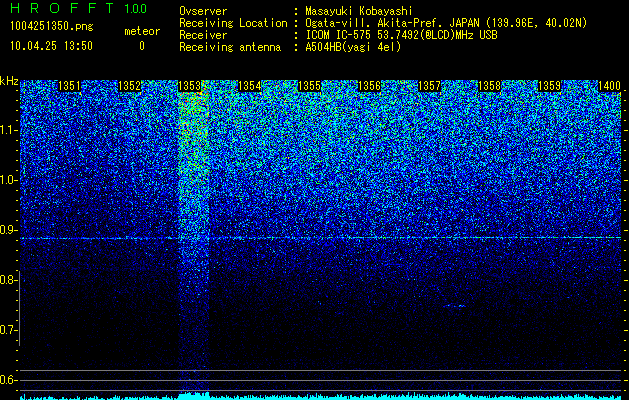Click the date stamp 10.04.25 13:50
Viewport: 629px width, 400px height.
pyautogui.click(x=51, y=46)
